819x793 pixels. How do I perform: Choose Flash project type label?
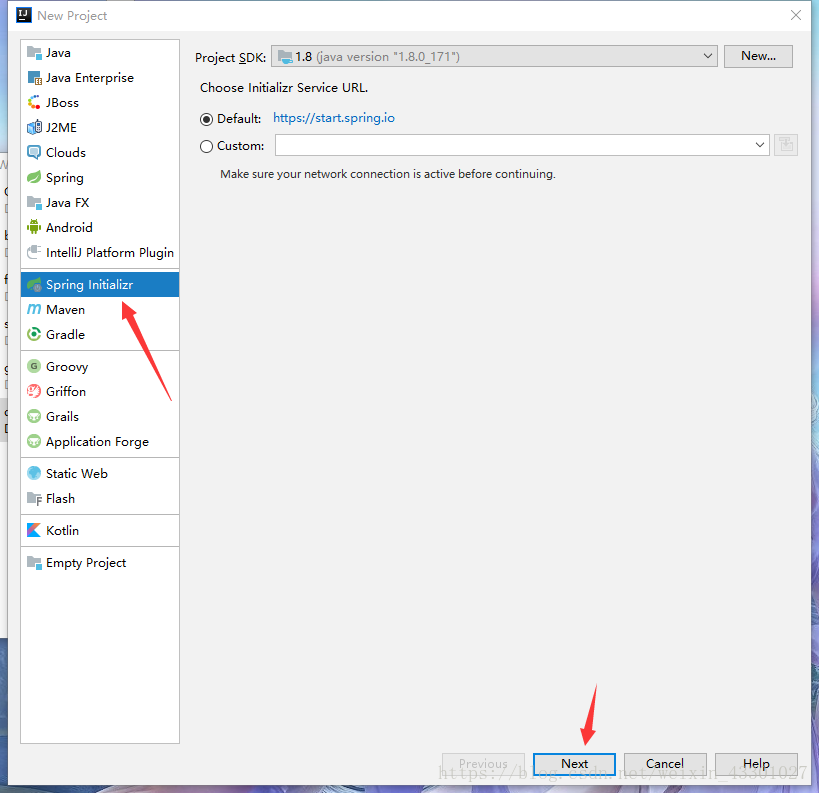click(x=61, y=498)
